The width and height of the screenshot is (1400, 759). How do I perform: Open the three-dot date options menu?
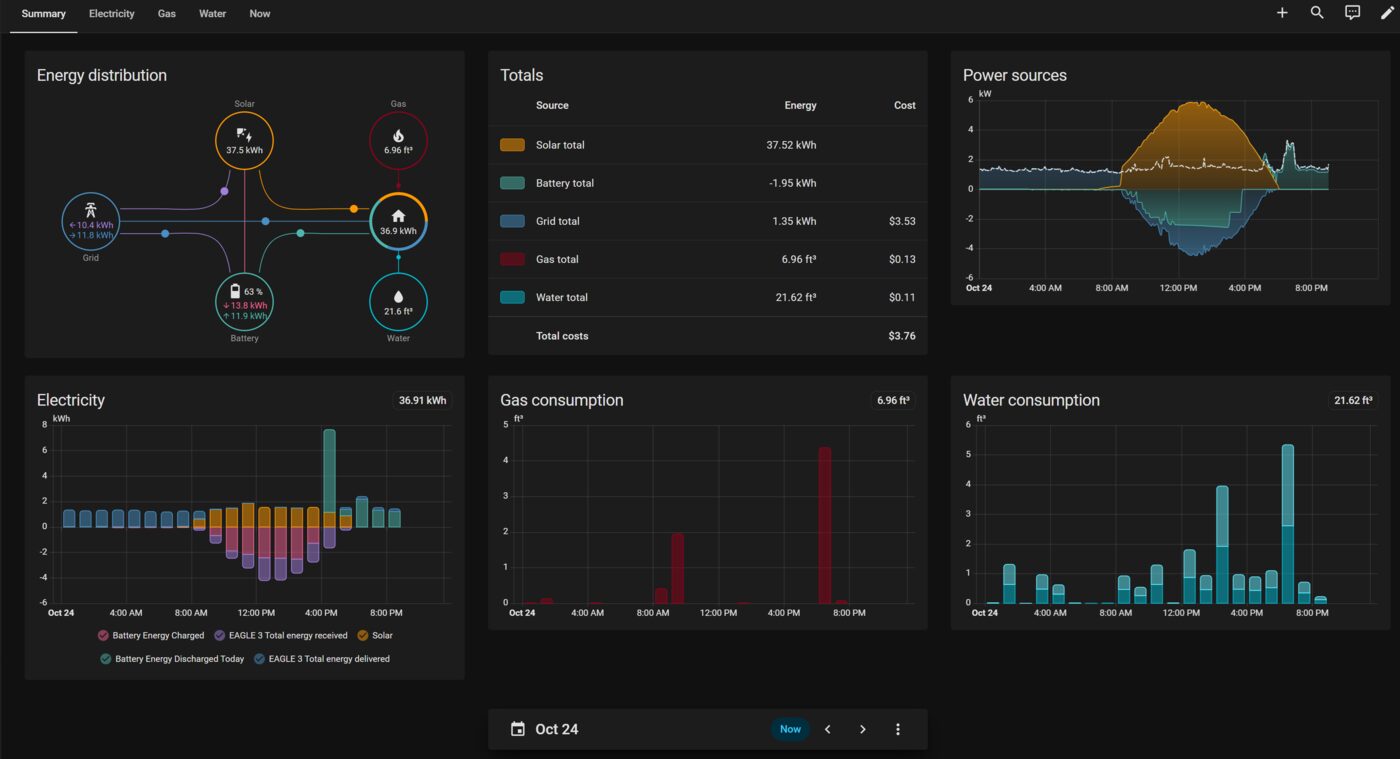898,729
